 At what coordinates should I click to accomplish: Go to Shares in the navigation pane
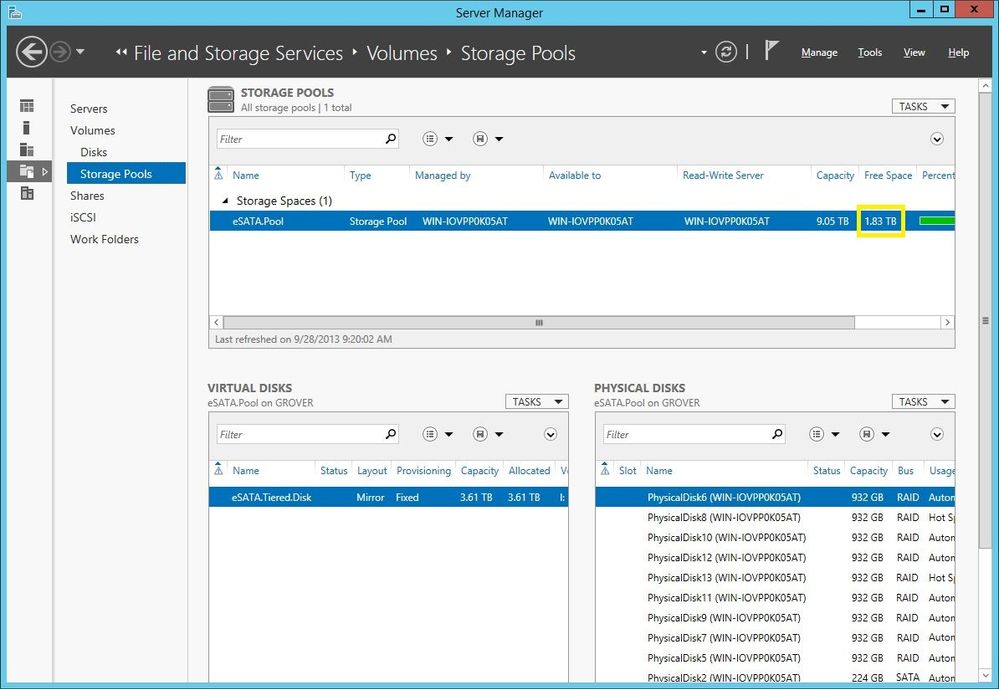(87, 196)
